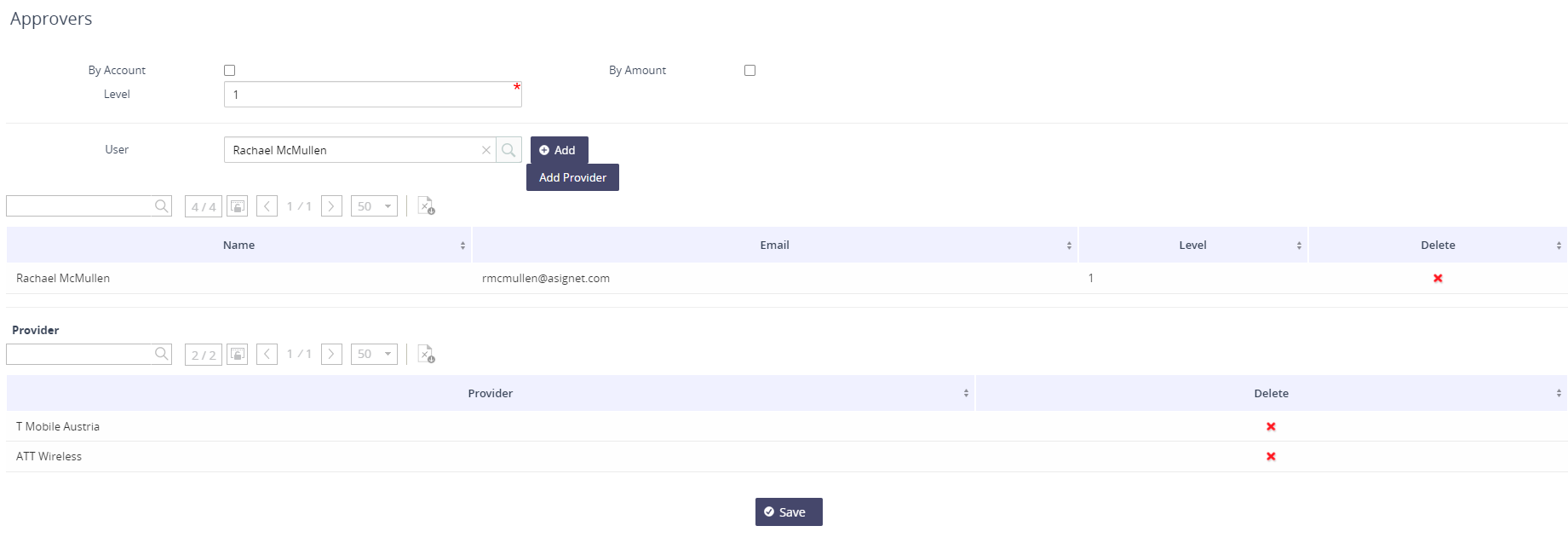Go to next page in approvers table
This screenshot has width=1568, height=549.
point(331,206)
